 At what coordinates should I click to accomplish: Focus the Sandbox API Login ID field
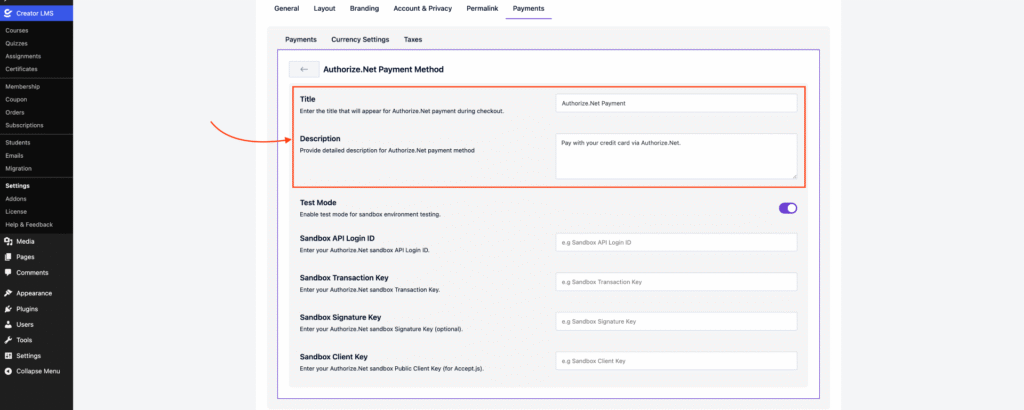coord(677,242)
